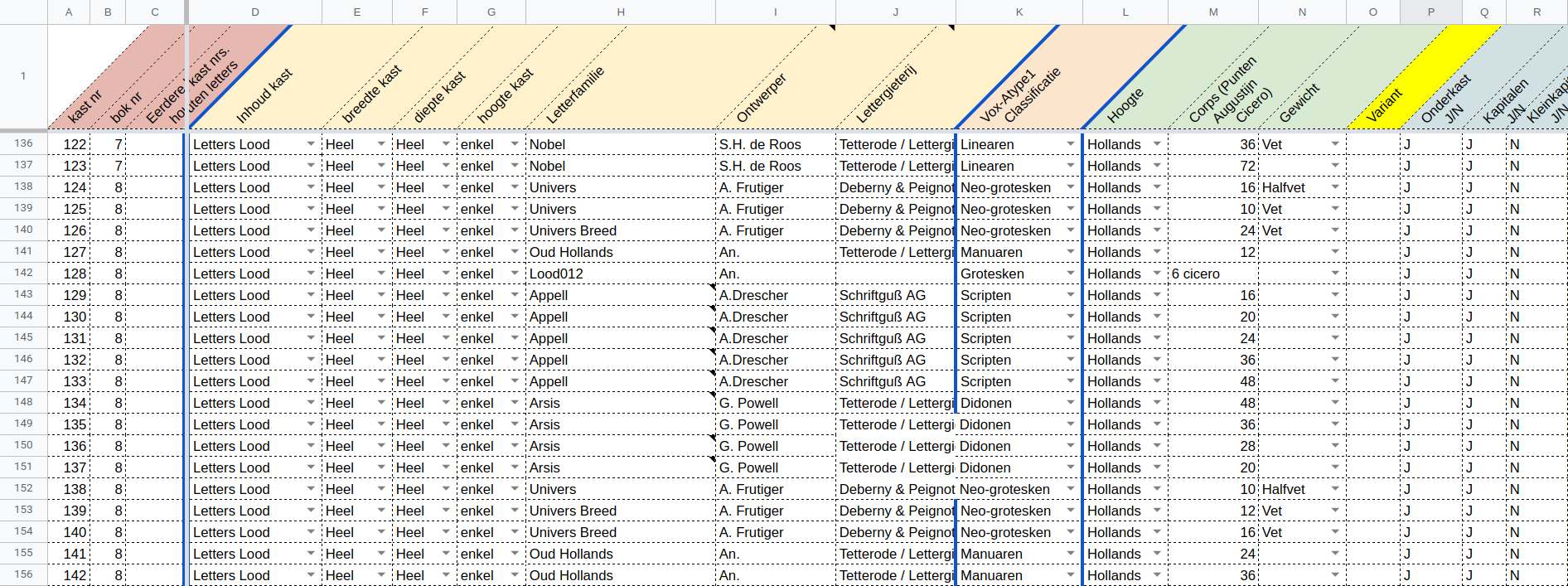Viewport: 1568px width, 586px height.
Task: Select S.H. de Roos cell in row 136
Action: point(775,144)
